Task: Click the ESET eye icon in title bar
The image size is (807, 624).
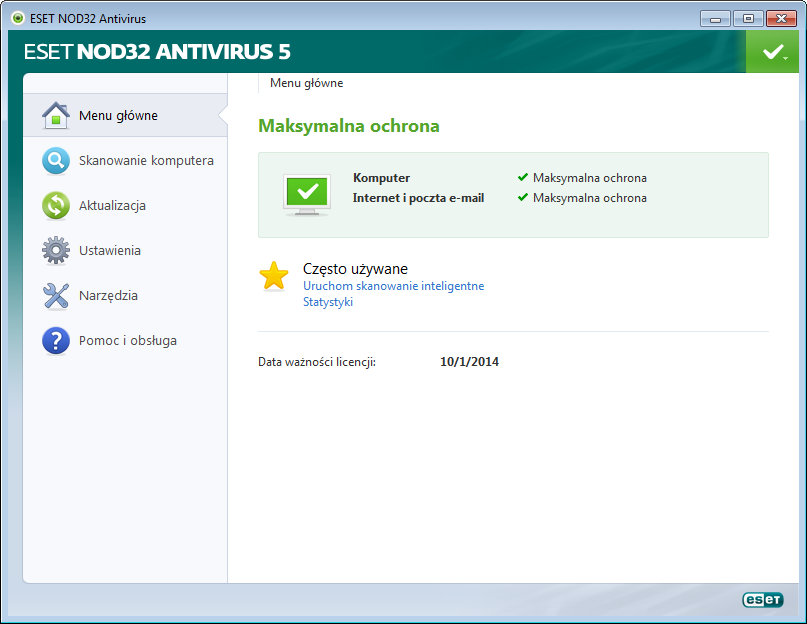Action: click(18, 19)
